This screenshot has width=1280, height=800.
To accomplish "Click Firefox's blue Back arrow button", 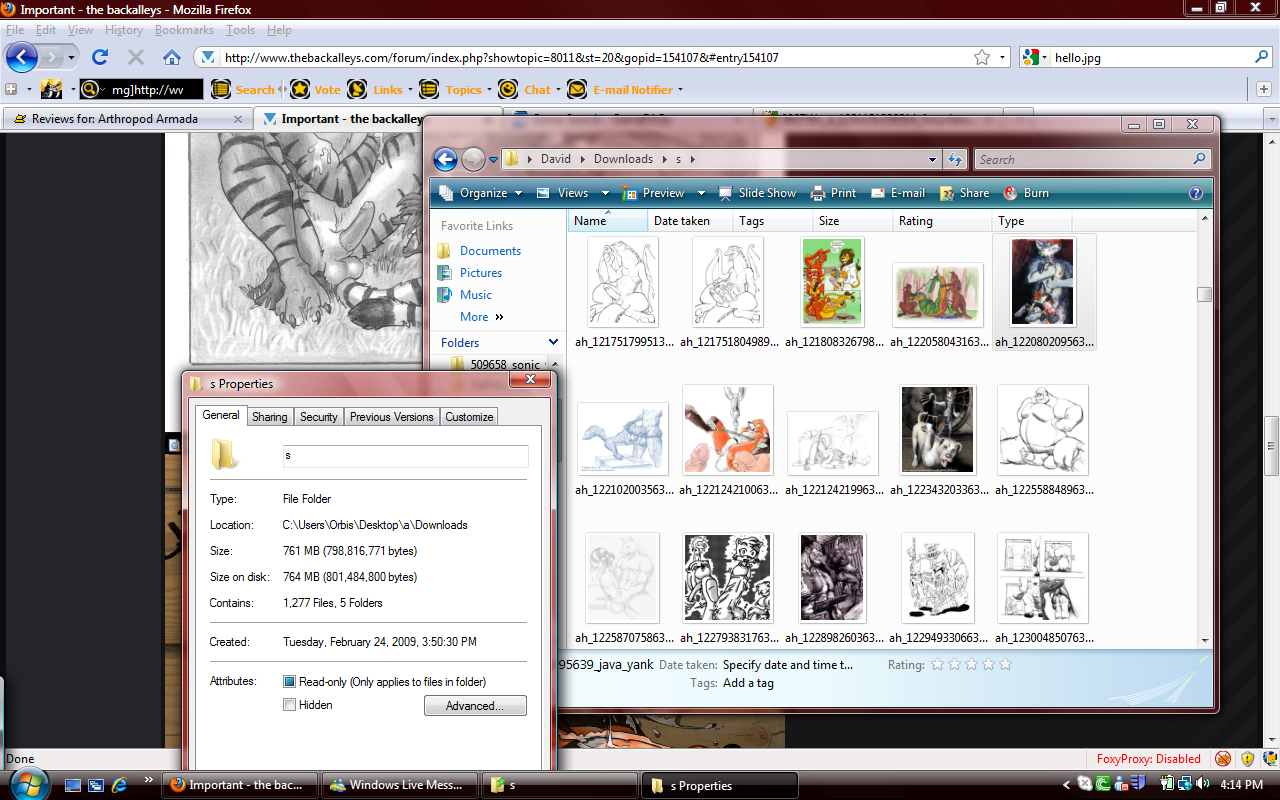I will click(22, 57).
